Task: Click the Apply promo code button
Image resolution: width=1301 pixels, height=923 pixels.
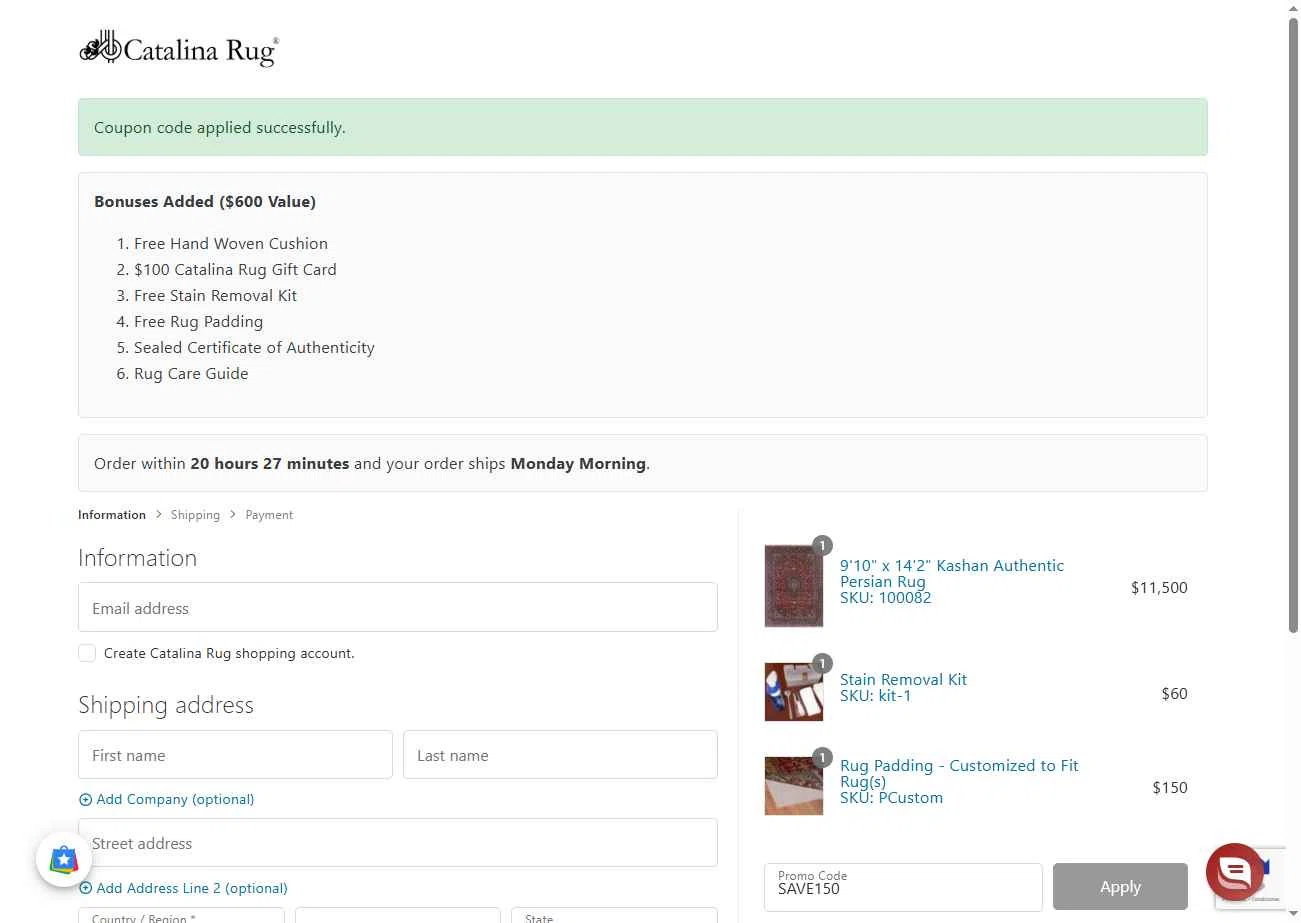Action: pos(1120,887)
